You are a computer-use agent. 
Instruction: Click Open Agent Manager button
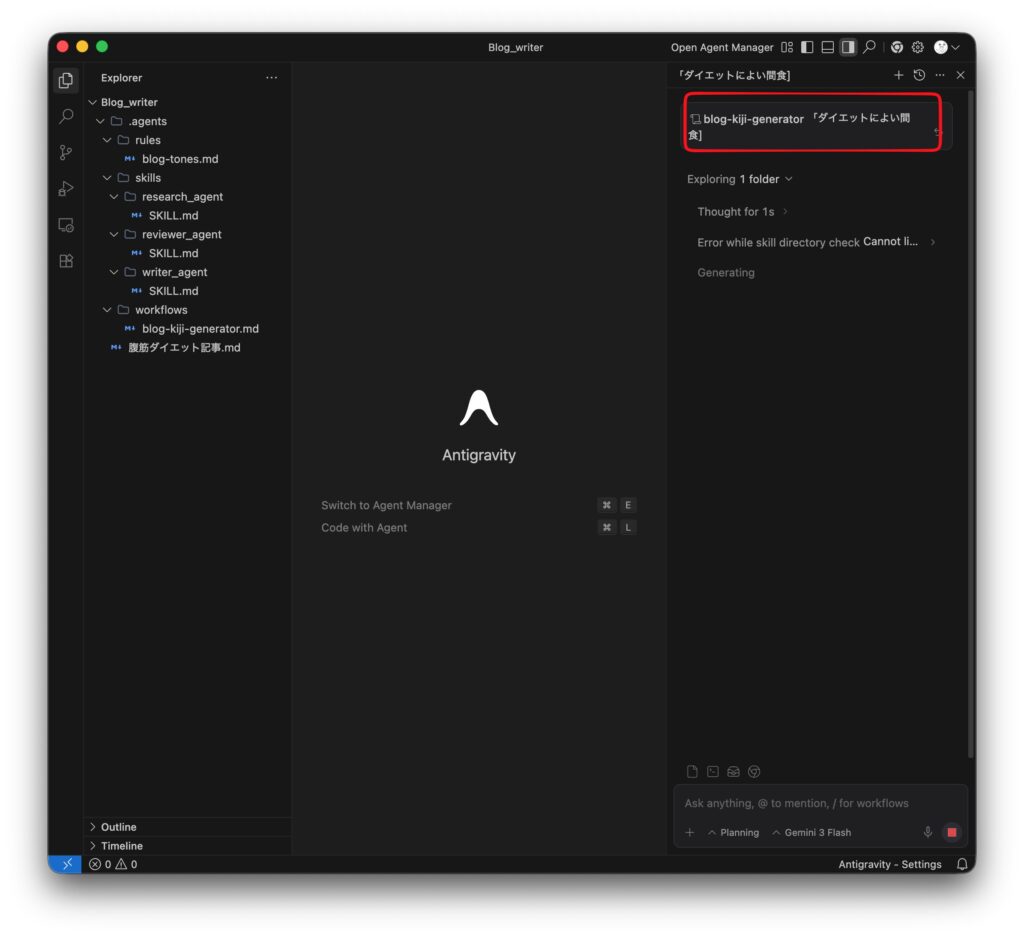pos(722,47)
